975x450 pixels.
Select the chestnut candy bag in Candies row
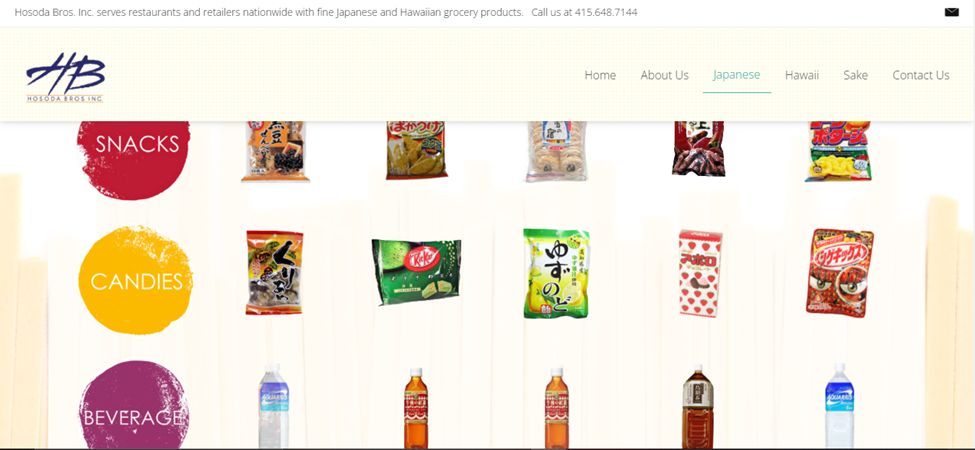click(x=275, y=272)
